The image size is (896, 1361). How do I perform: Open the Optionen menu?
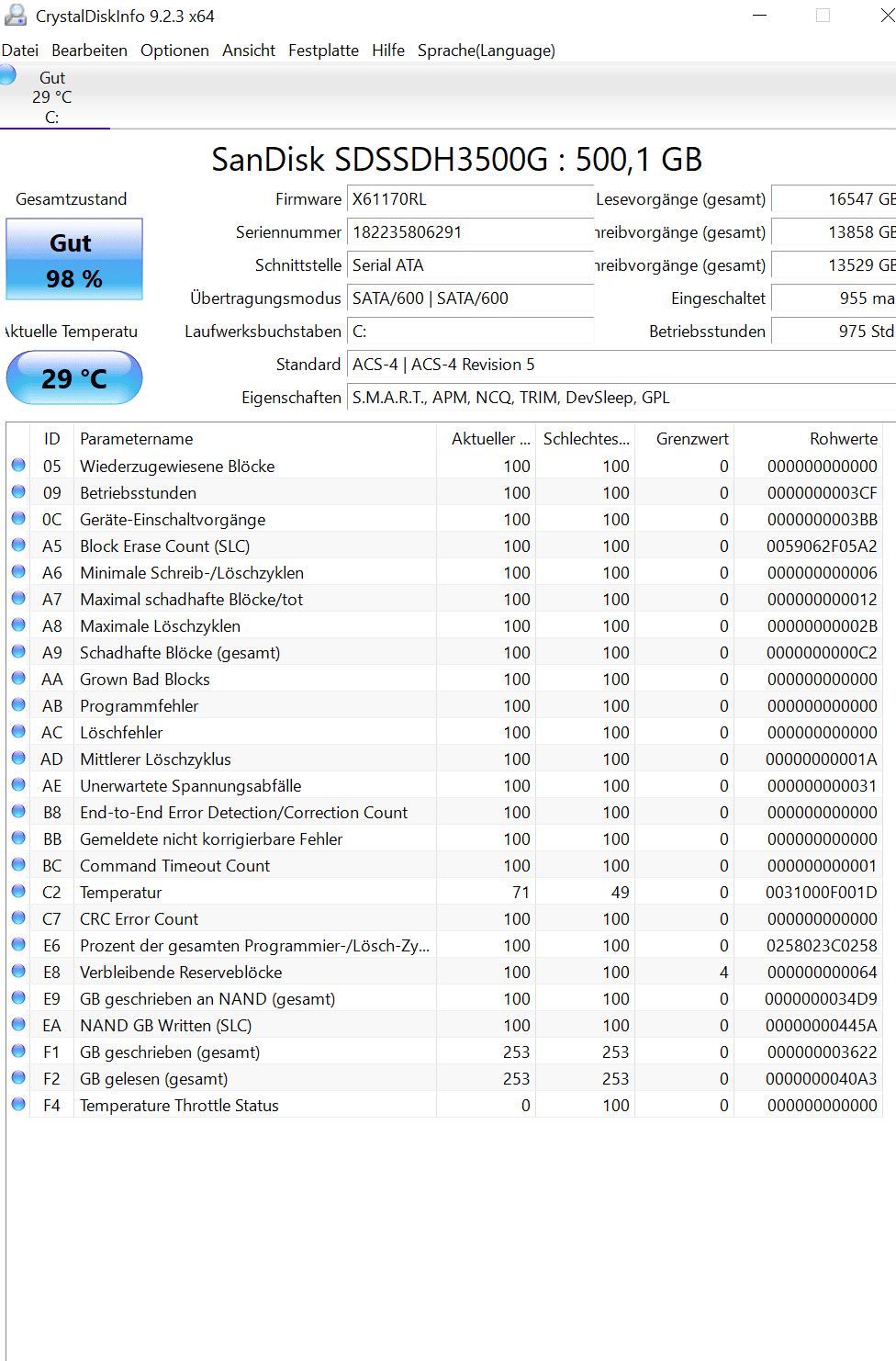174,51
